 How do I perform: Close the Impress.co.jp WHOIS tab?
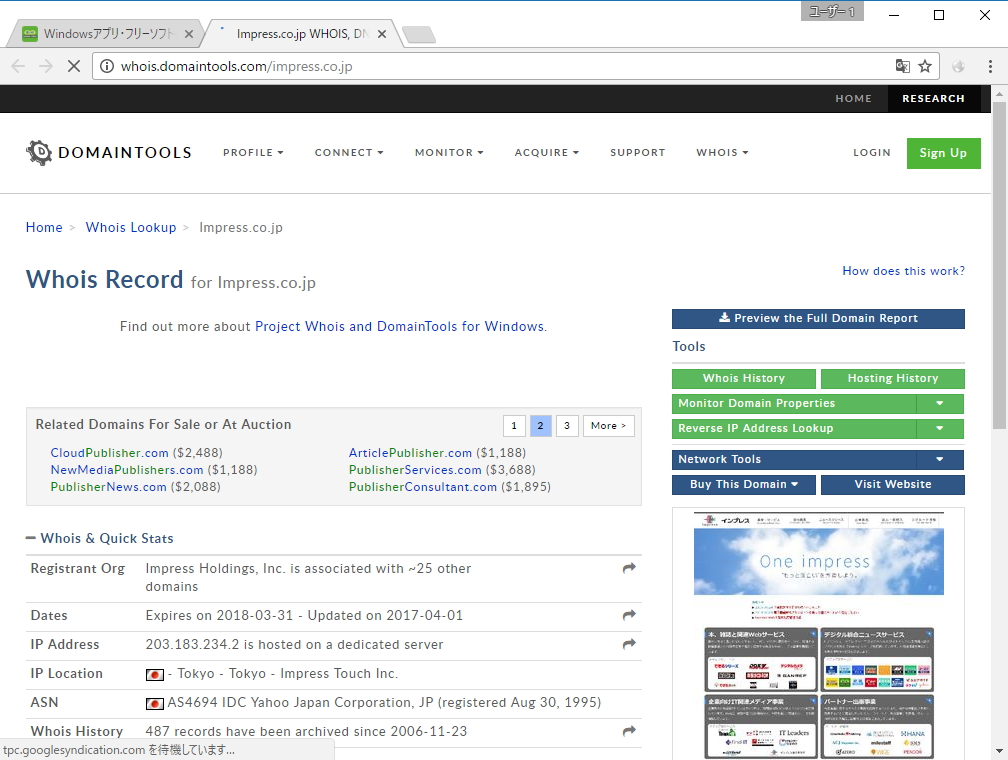(382, 34)
